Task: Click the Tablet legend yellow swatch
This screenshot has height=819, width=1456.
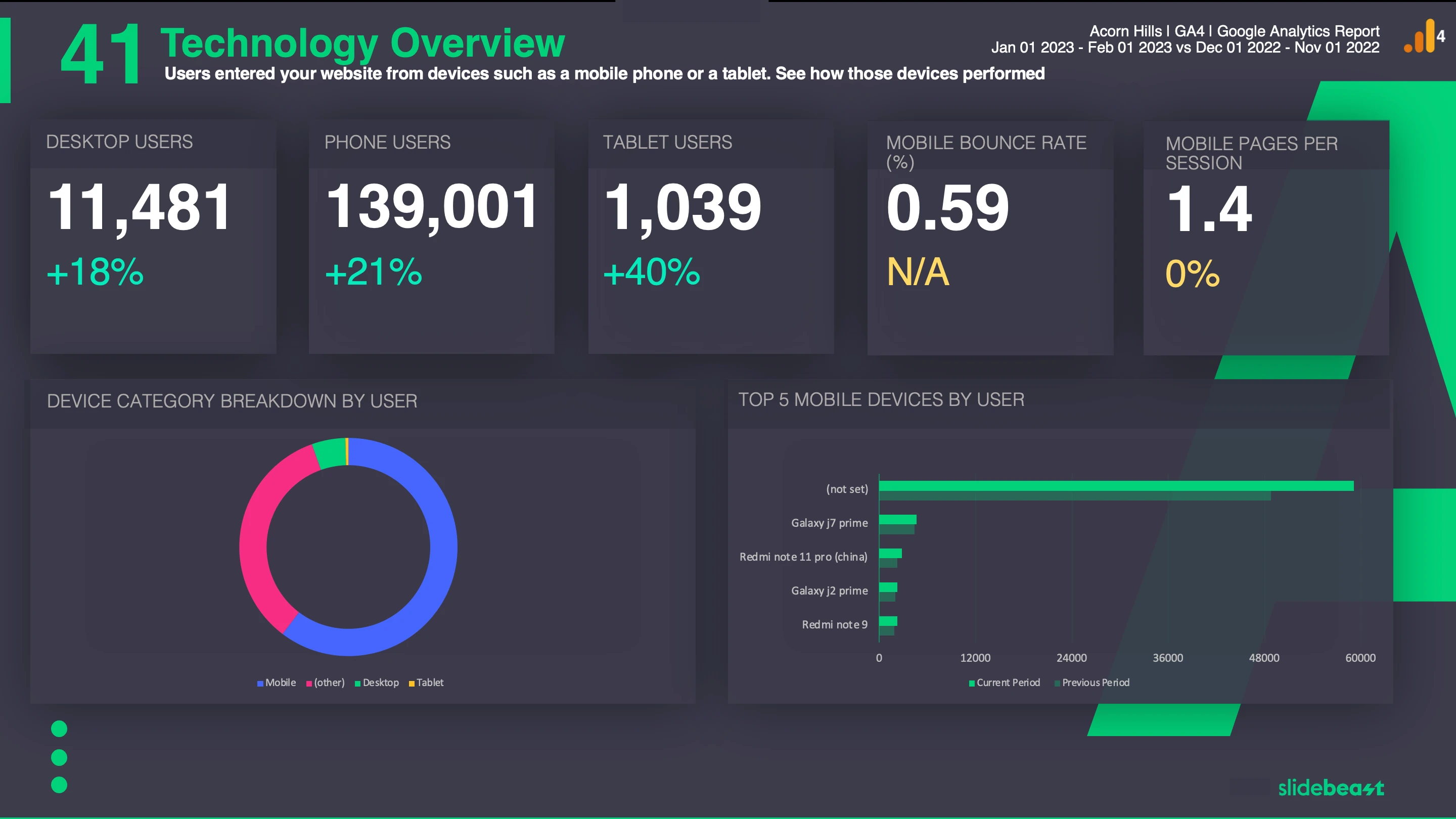Action: click(x=412, y=684)
